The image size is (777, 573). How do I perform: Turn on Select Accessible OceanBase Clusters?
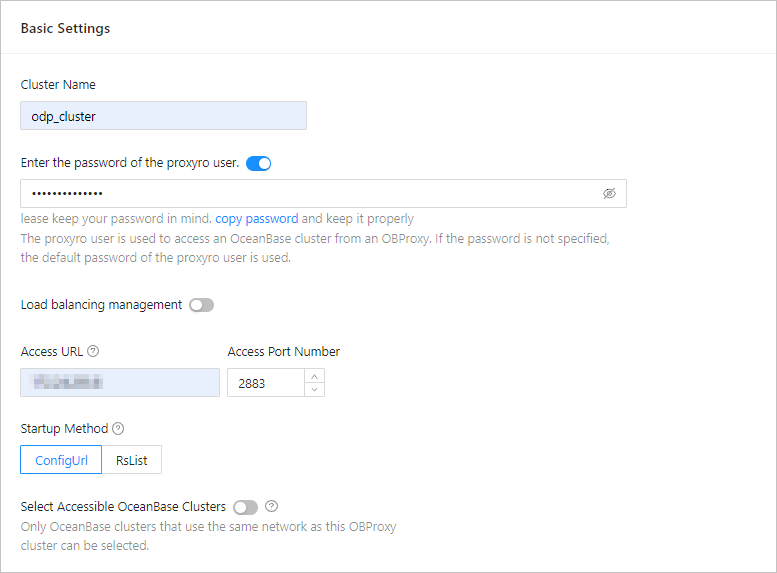pos(245,507)
